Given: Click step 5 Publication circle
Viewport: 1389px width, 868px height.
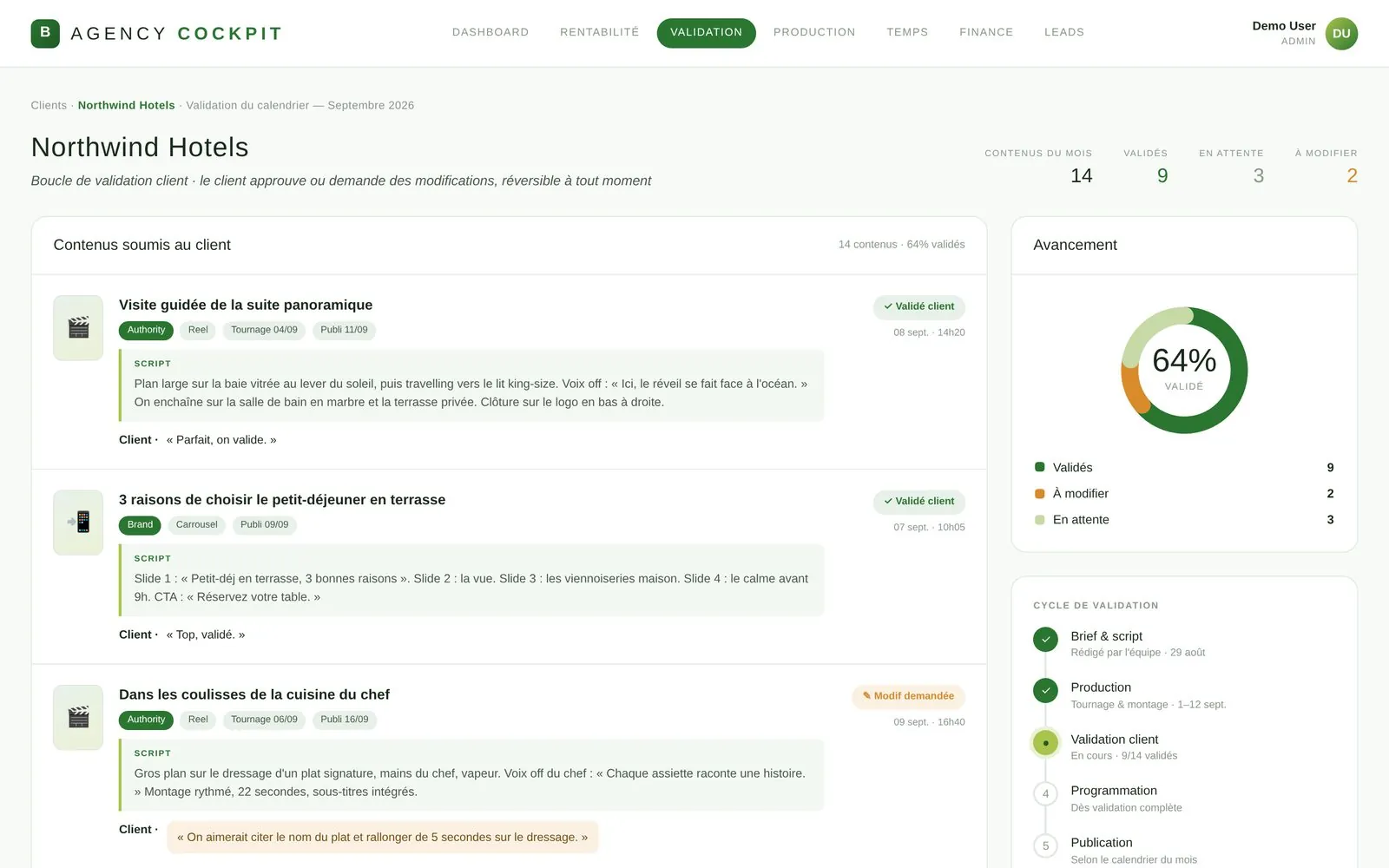Looking at the screenshot, I should click(1045, 846).
